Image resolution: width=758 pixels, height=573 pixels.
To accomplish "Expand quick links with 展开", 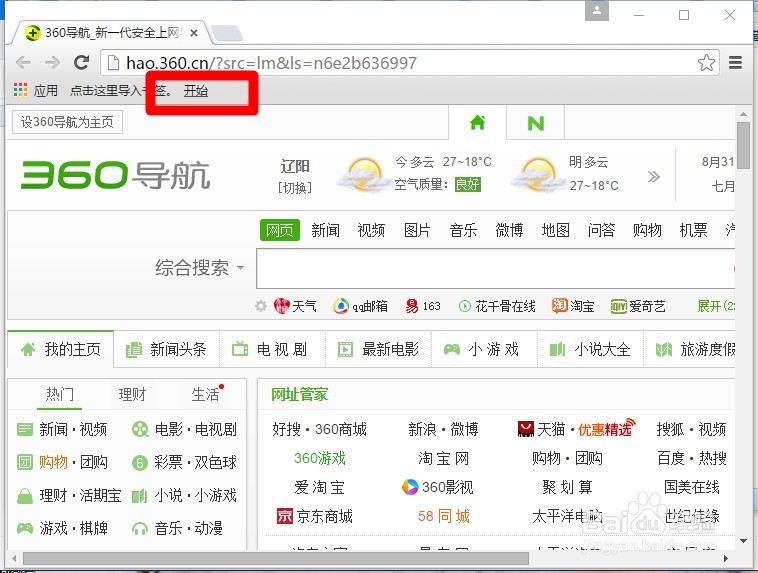I will [x=716, y=306].
